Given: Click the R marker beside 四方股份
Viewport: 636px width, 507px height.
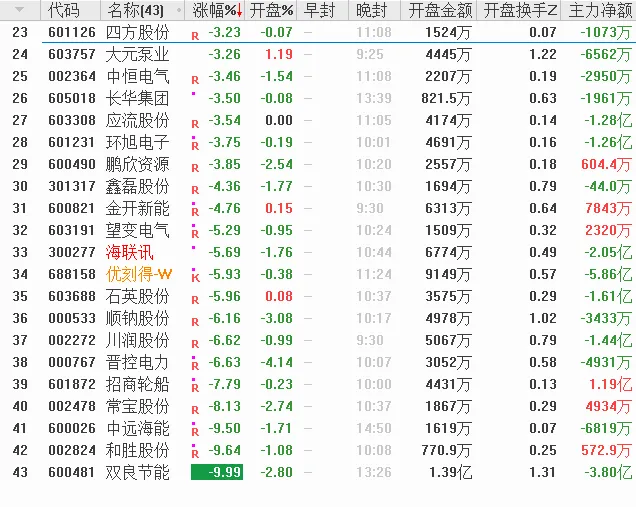Looking at the screenshot, I should click(x=195, y=37).
